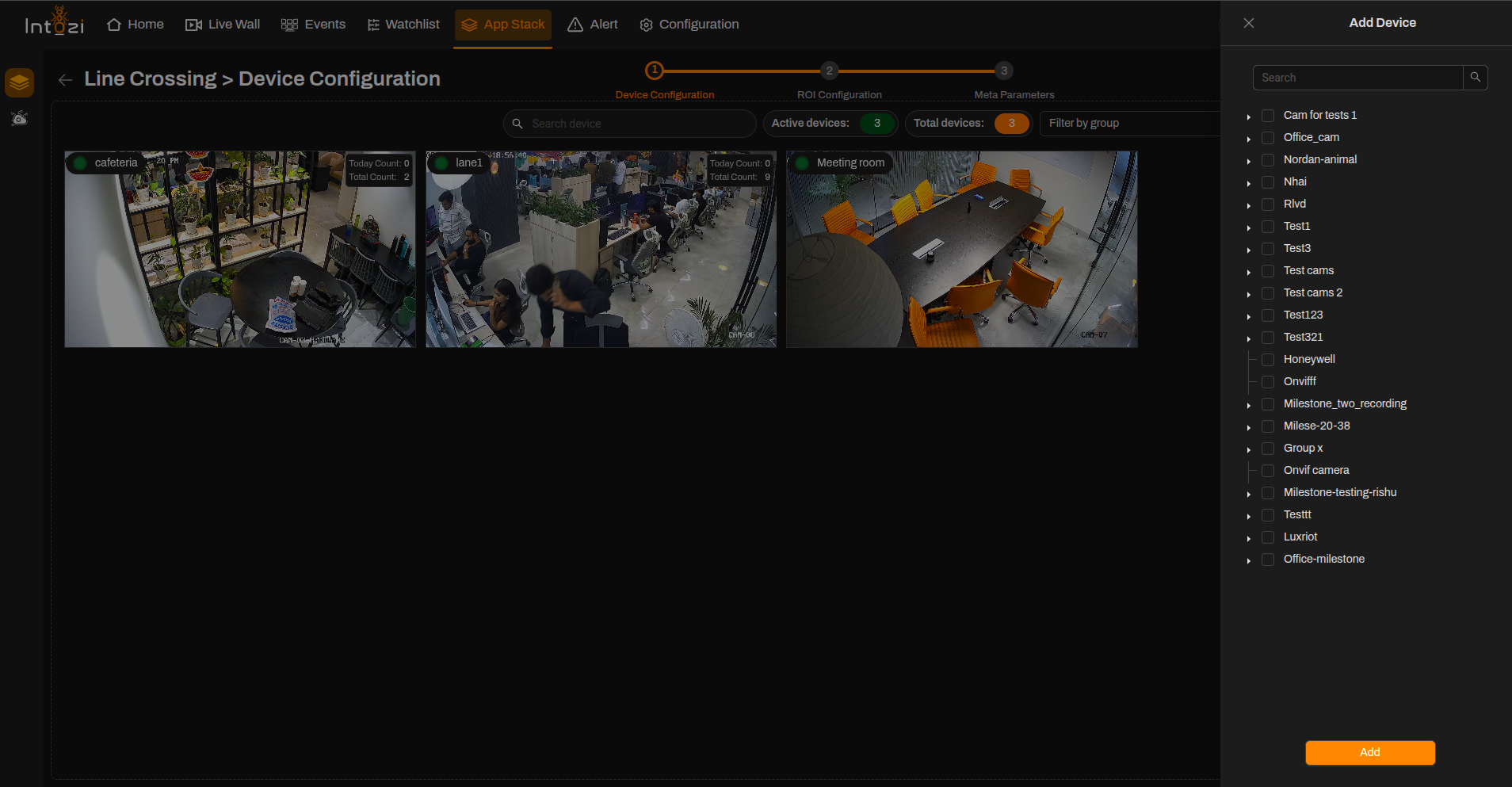1512x787 pixels.
Task: Check the Nhai checkbox
Action: pyautogui.click(x=1268, y=182)
